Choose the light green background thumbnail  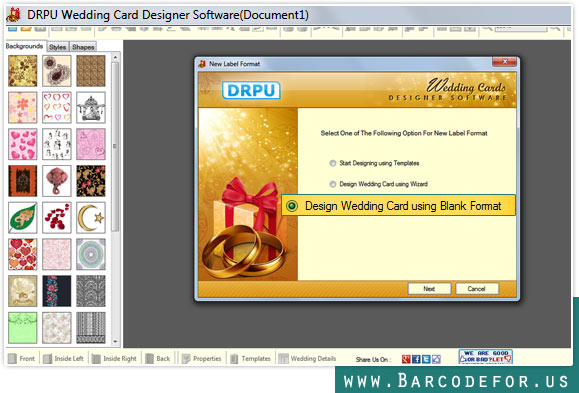[x=23, y=328]
